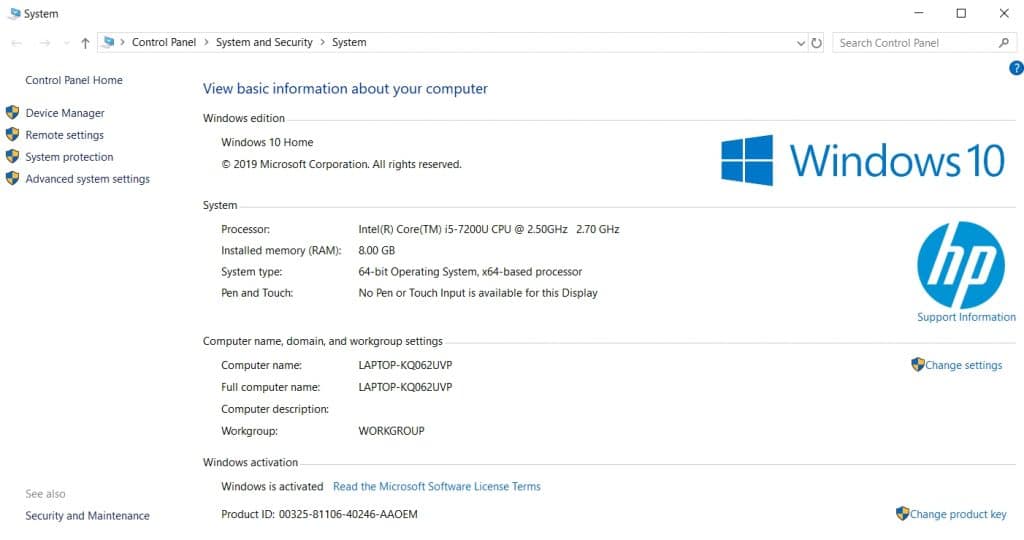The width and height of the screenshot is (1024, 540).
Task: Open Control Panel Home
Action: coord(74,80)
